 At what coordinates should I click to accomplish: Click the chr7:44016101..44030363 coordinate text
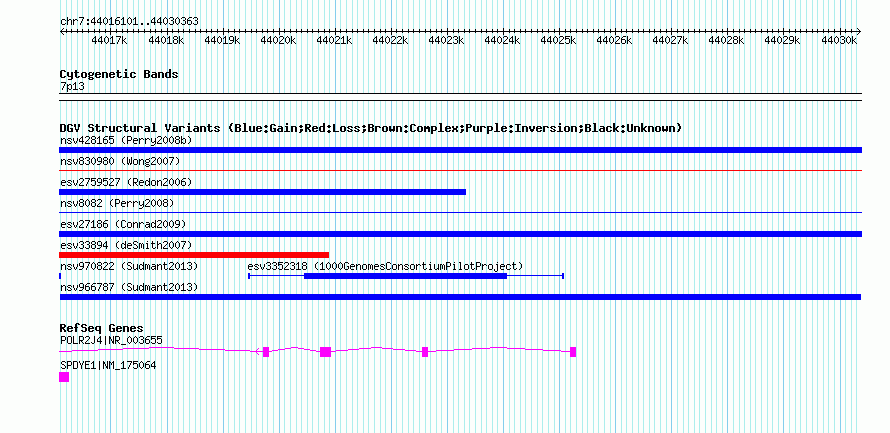(129, 22)
